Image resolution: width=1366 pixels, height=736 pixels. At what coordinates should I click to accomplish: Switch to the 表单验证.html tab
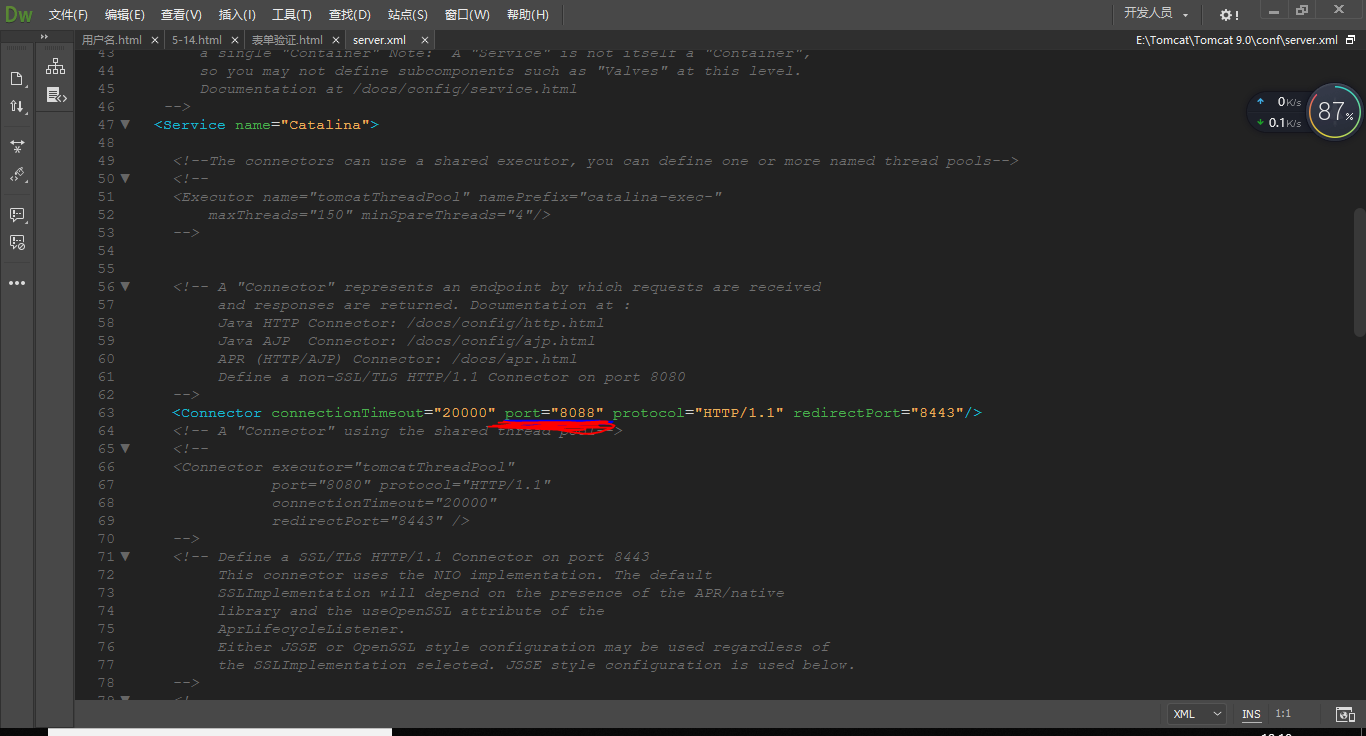click(287, 40)
